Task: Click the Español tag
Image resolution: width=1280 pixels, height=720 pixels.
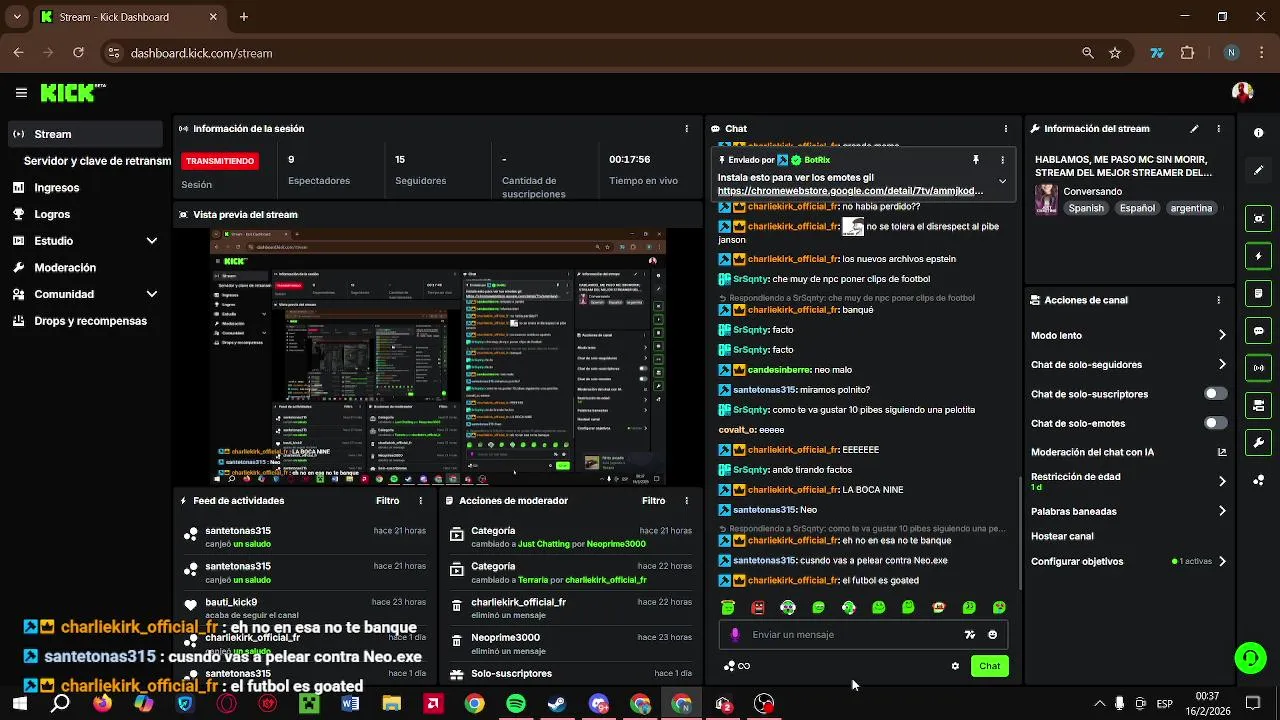Action: coord(1137,208)
